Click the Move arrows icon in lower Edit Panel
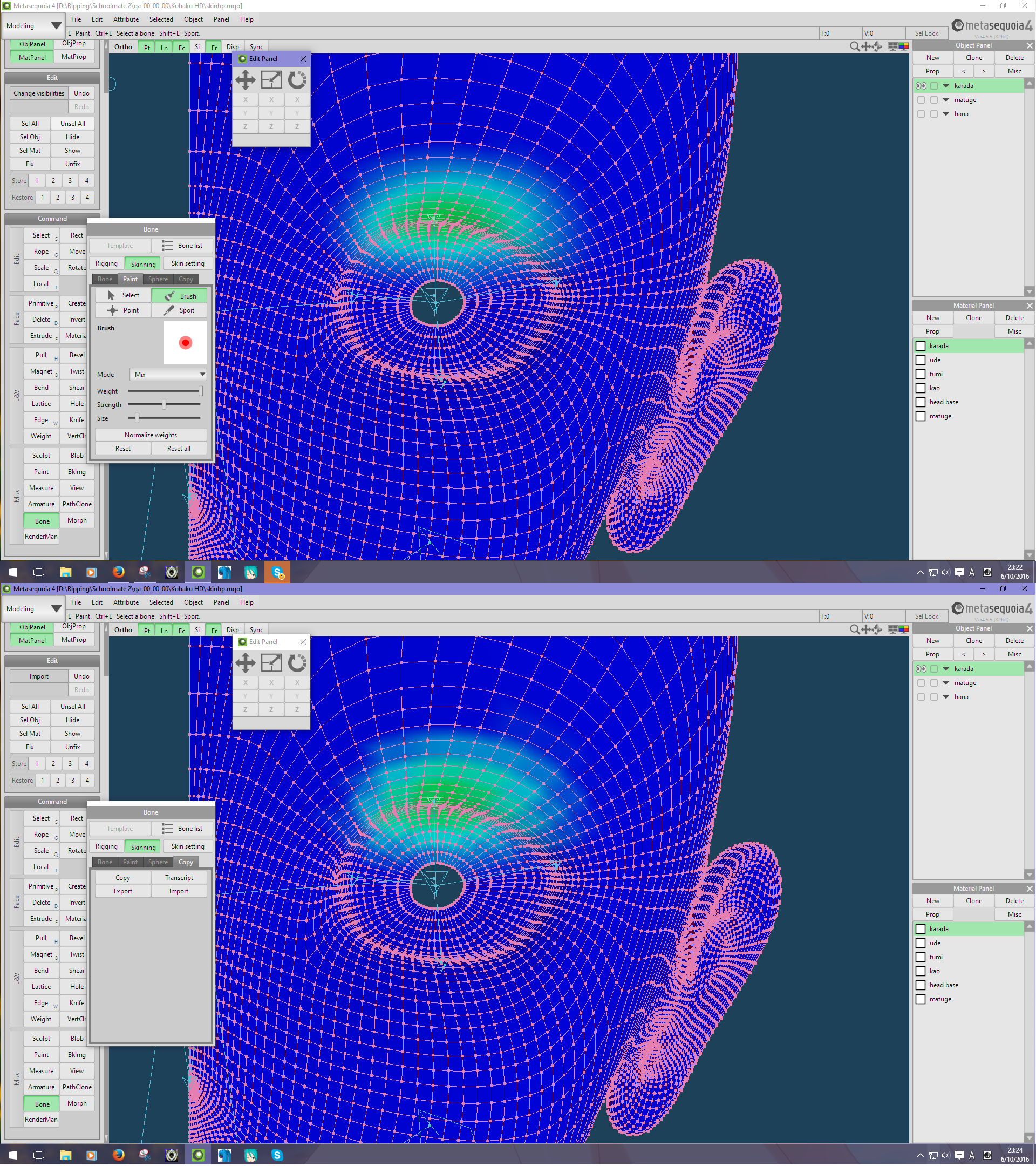The width and height of the screenshot is (1036, 1166). click(245, 663)
